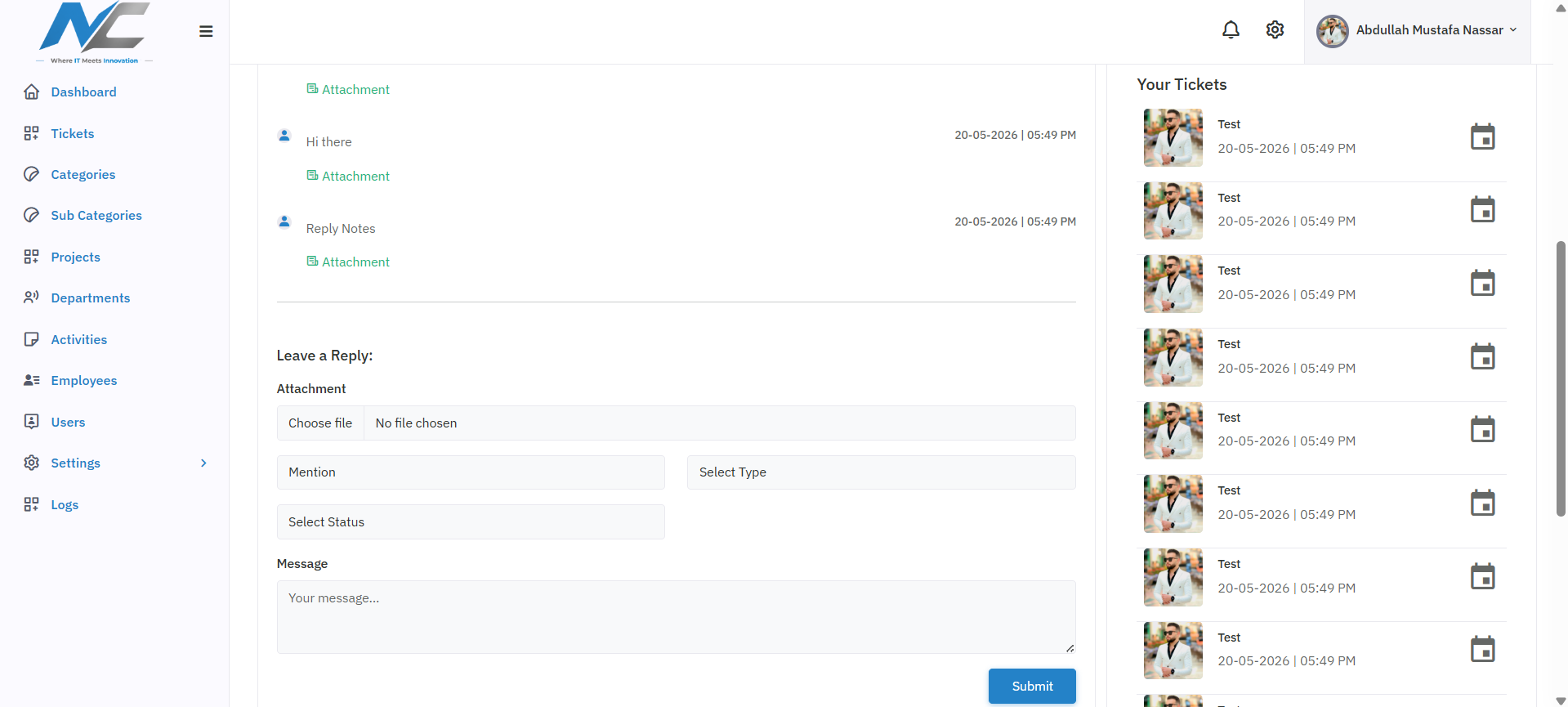Screen dimensions: 1568x707
Task: Click the Employees sidebar icon
Action: (31, 380)
